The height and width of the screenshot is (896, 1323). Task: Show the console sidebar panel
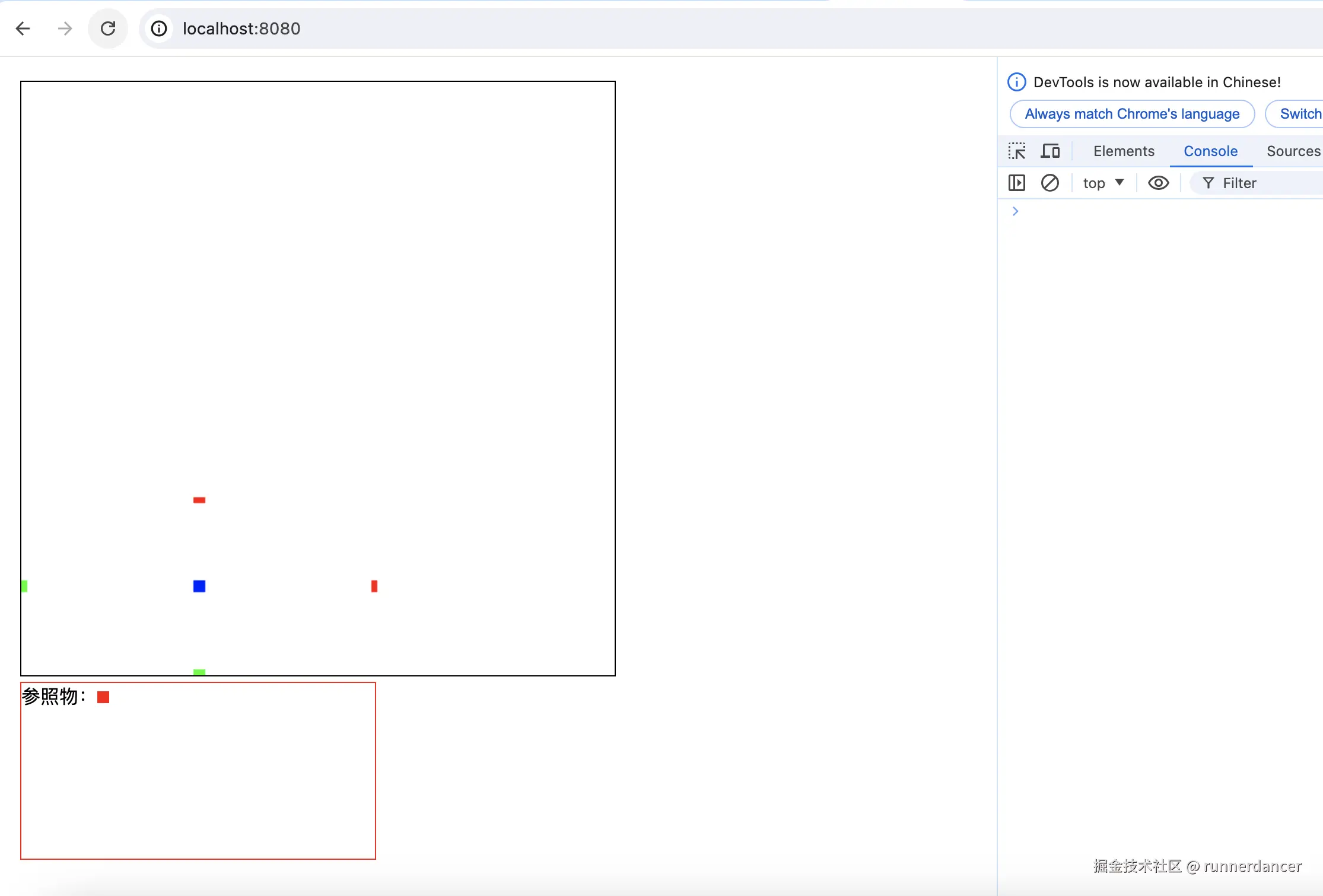click(1017, 183)
